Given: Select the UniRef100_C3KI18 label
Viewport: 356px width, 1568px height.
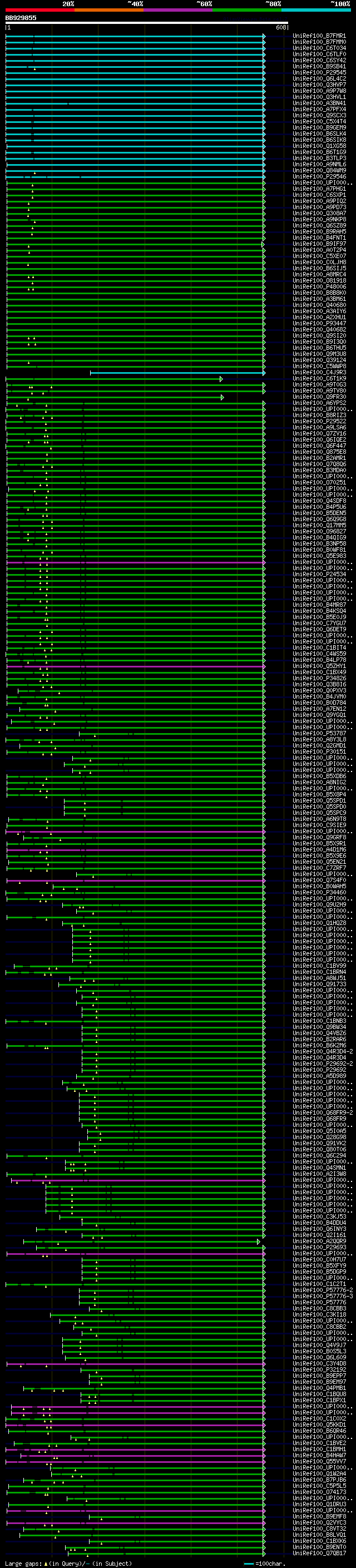Looking at the screenshot, I should (x=319, y=1314).
